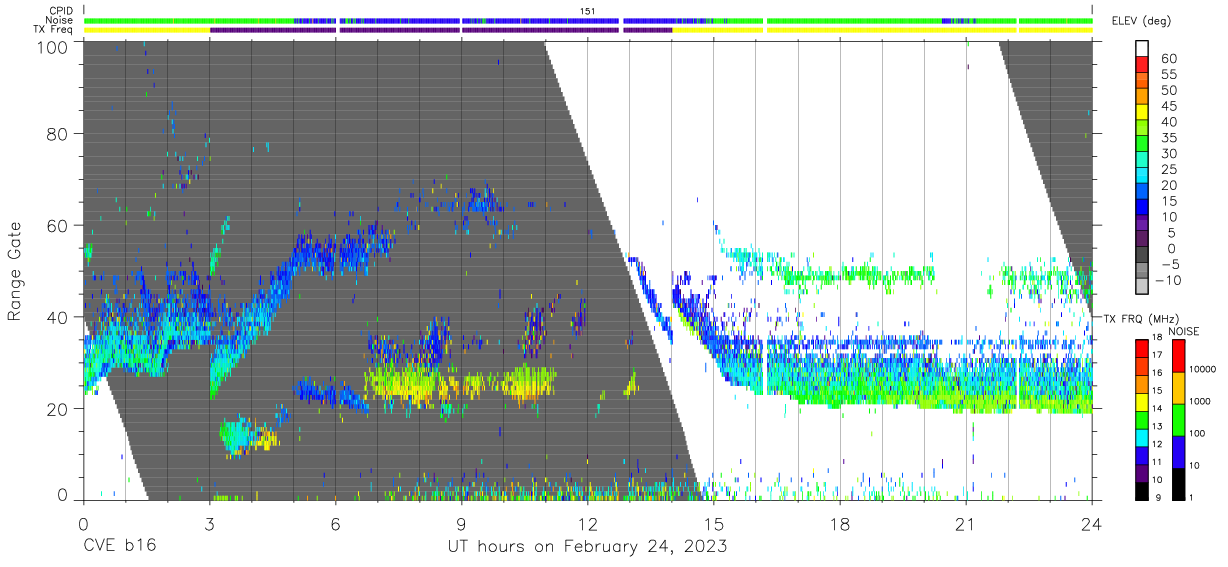Click 'UT hours on February 24, 2023' axis title
This screenshot has height=567, width=1228.
tap(587, 547)
